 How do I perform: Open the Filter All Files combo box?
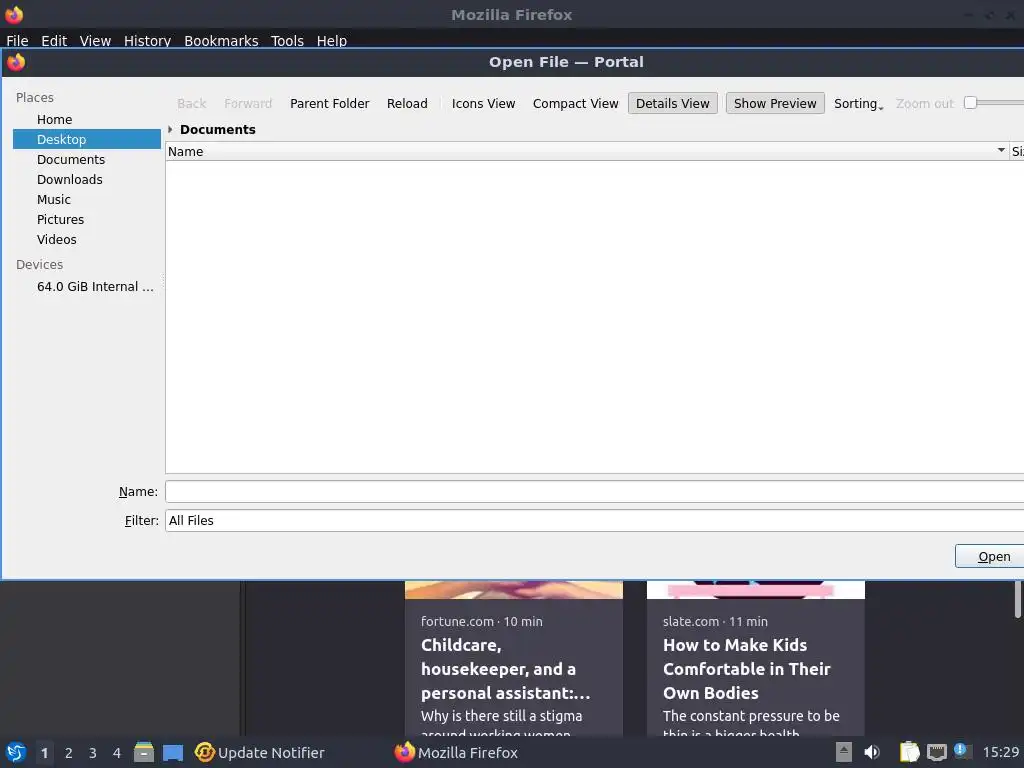(x=594, y=520)
